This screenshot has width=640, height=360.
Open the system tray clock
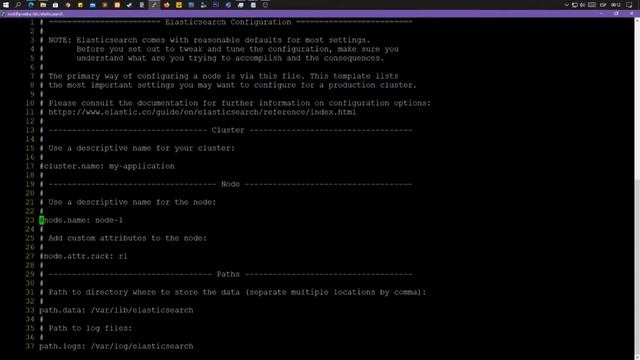coord(616,5)
